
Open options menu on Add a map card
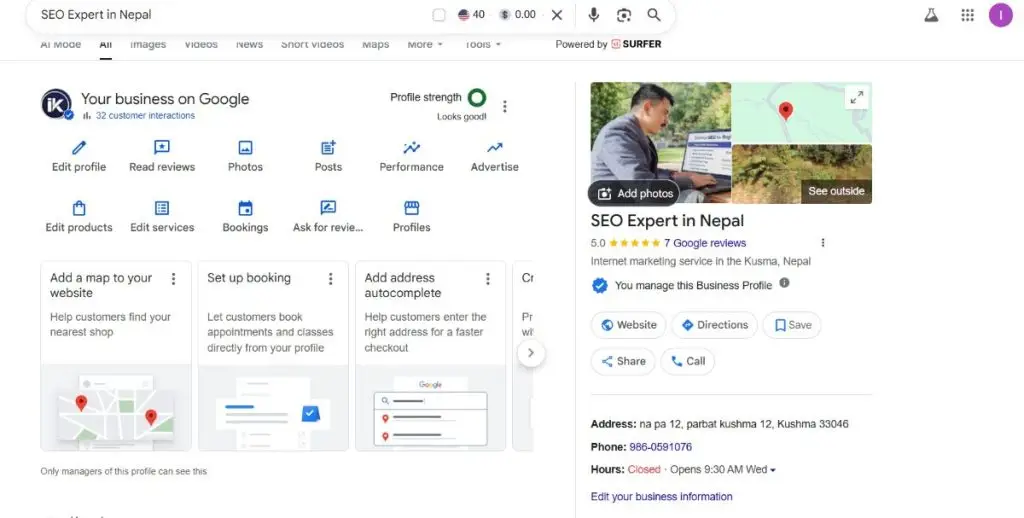pyautogui.click(x=173, y=279)
